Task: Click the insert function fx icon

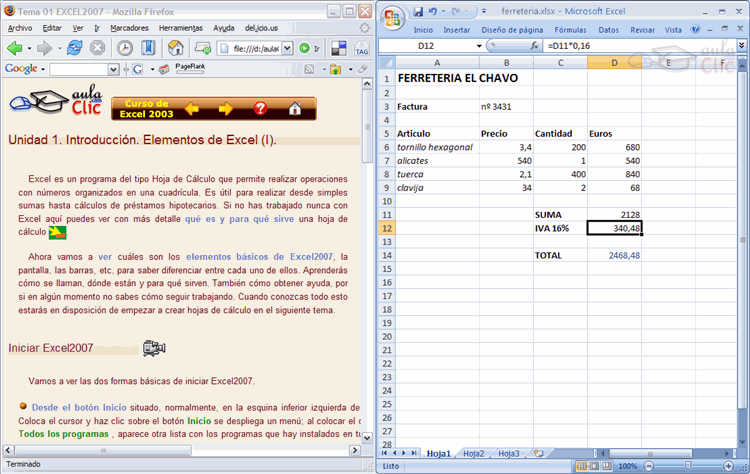Action: (x=535, y=46)
